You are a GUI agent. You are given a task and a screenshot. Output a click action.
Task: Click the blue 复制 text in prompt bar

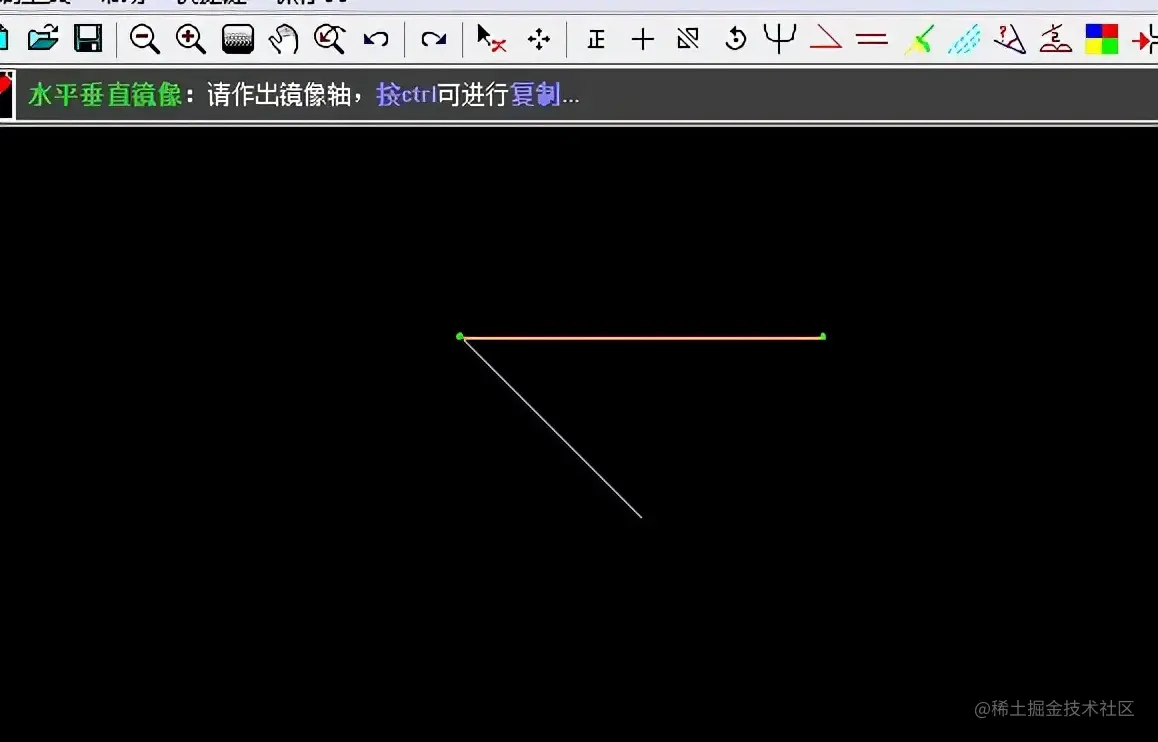tap(535, 95)
